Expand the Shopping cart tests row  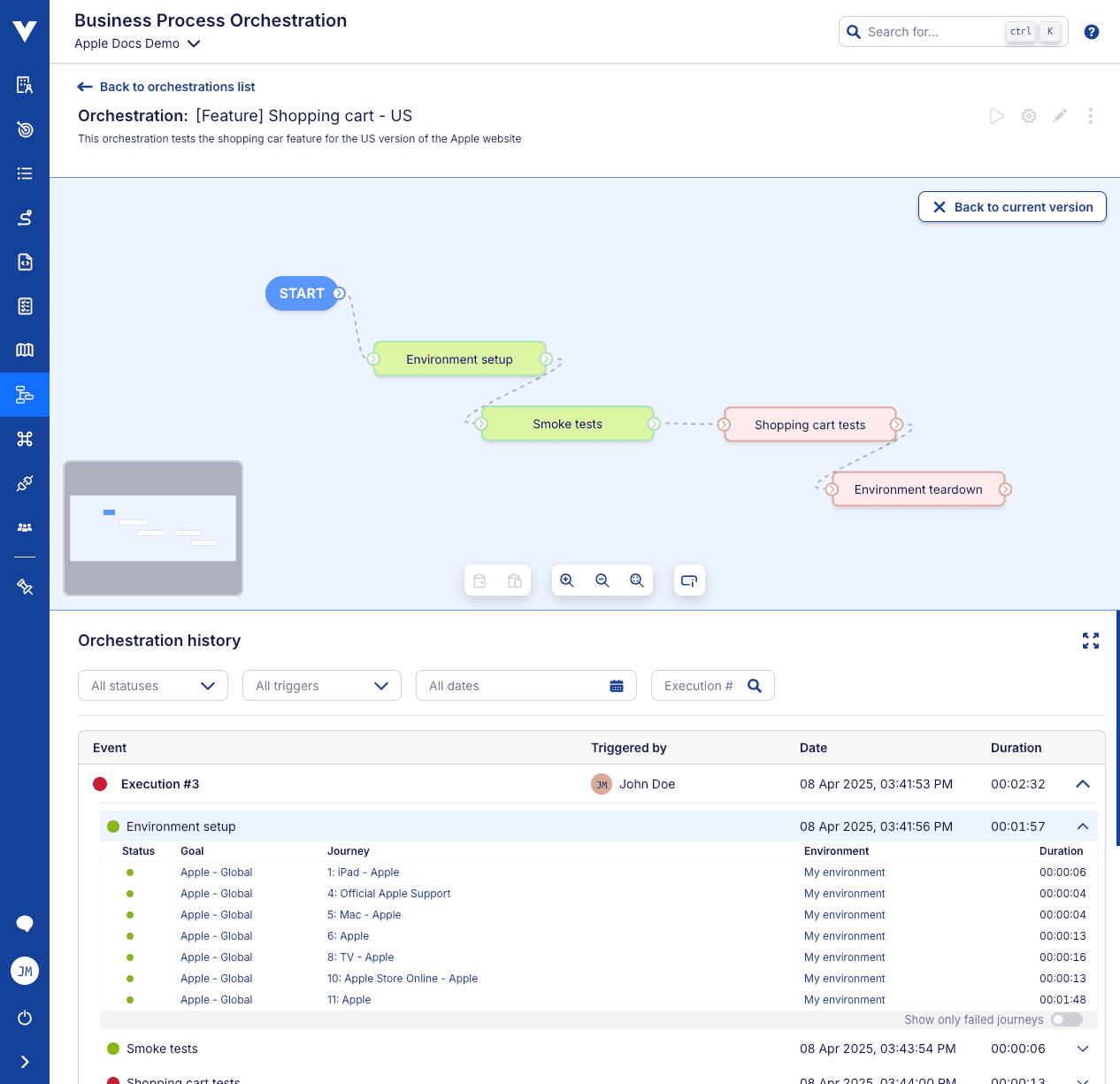[x=1082, y=1080]
